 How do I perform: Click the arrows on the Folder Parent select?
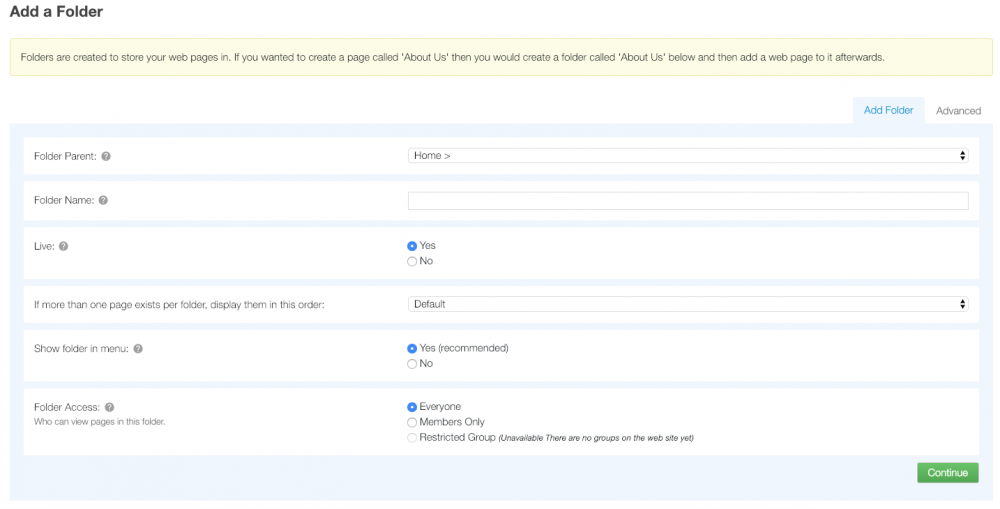[962, 156]
